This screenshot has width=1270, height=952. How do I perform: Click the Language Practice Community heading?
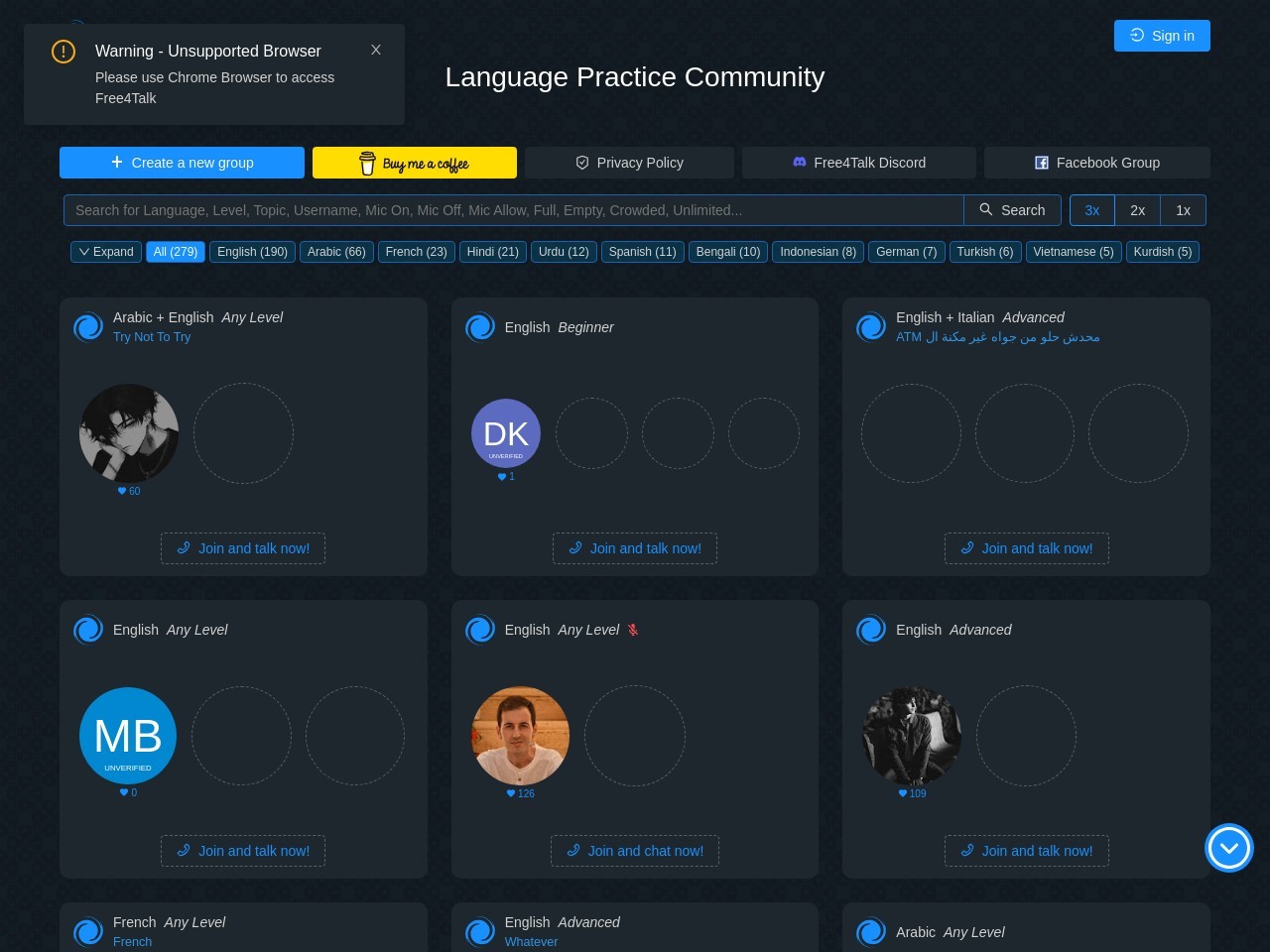click(635, 77)
